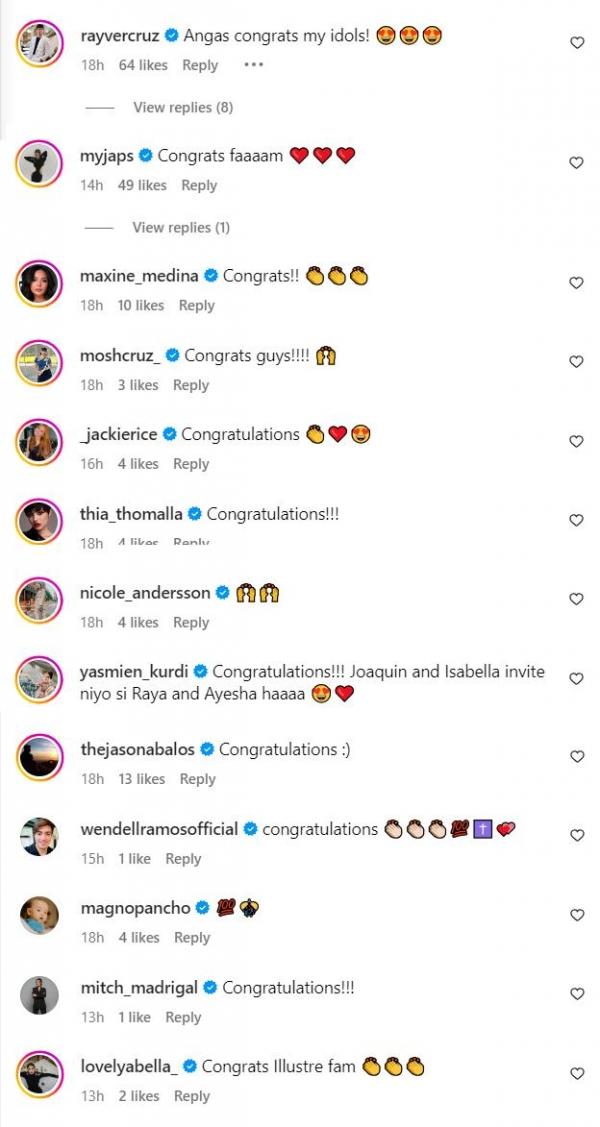The image size is (600, 1127).
Task: Tap the heart next to _jackierice's comment
Action: pos(576,441)
